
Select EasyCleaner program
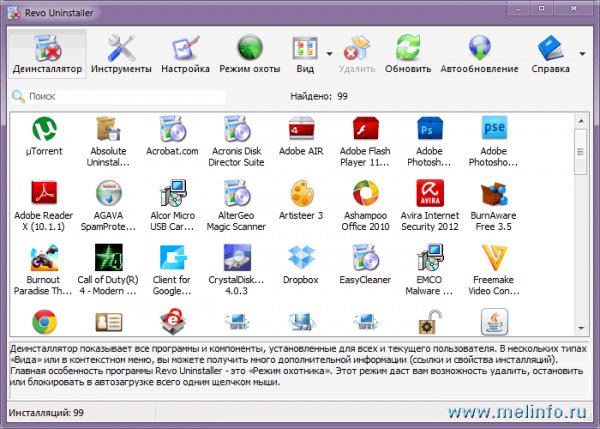[365, 265]
